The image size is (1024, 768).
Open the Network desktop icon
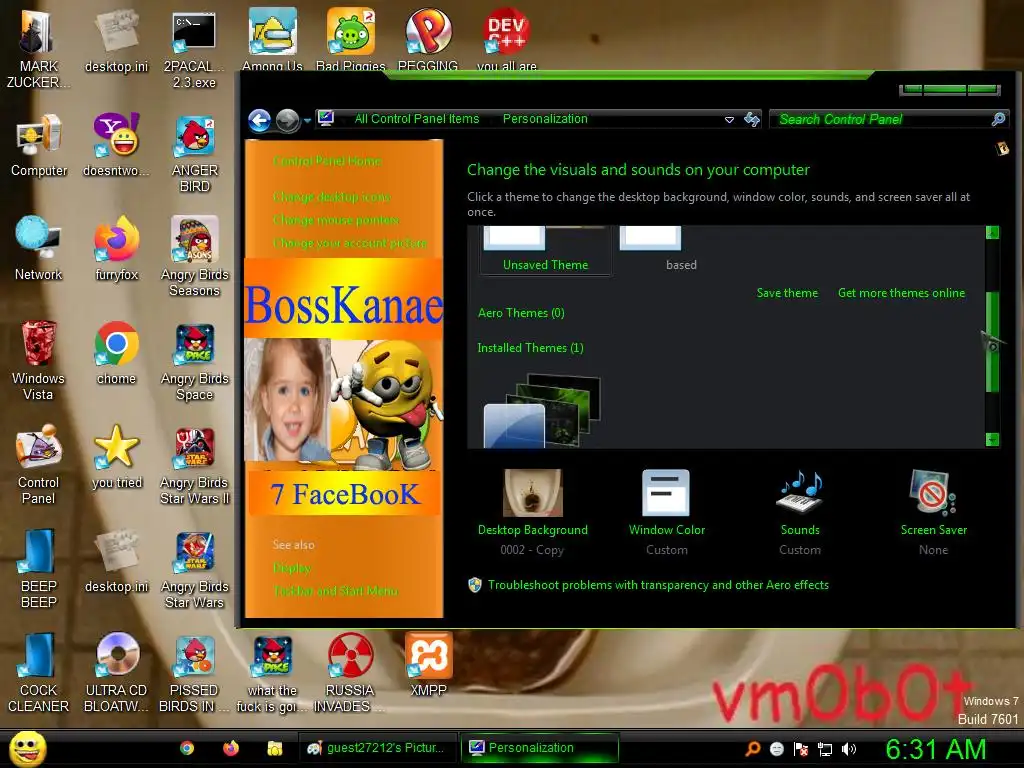coord(38,249)
